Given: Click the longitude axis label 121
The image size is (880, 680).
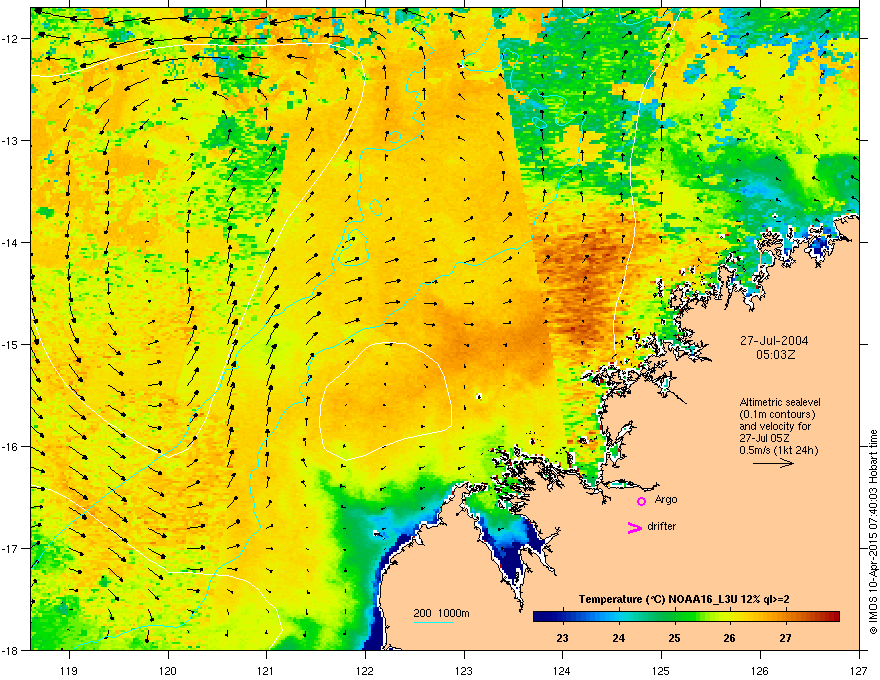Looking at the screenshot, I should point(266,671).
